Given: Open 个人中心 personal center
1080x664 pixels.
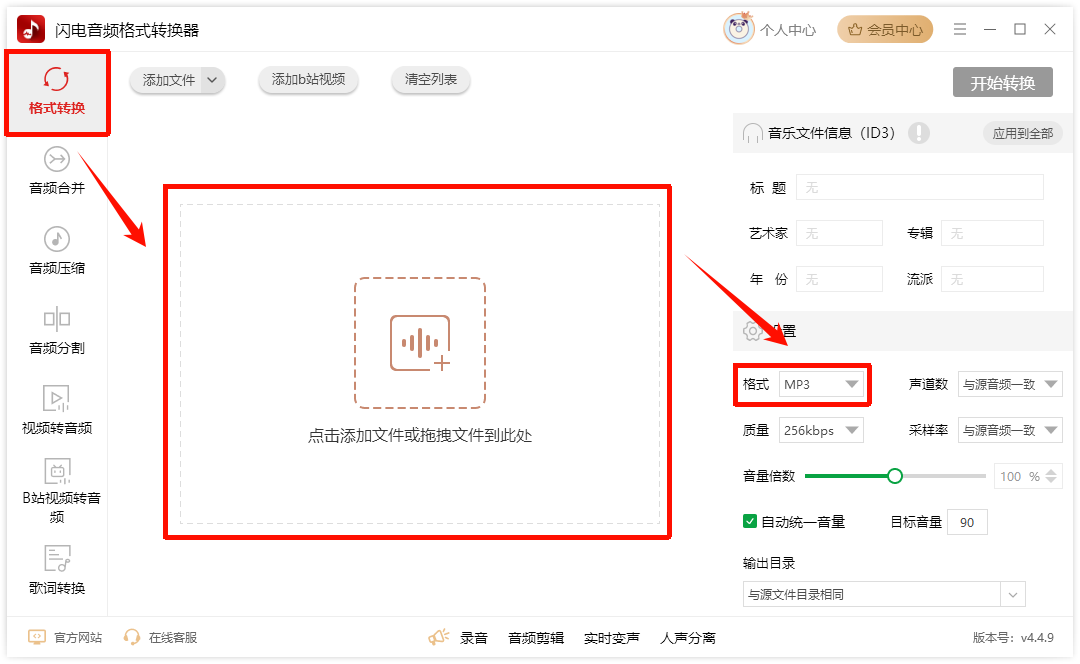Looking at the screenshot, I should coord(789,29).
